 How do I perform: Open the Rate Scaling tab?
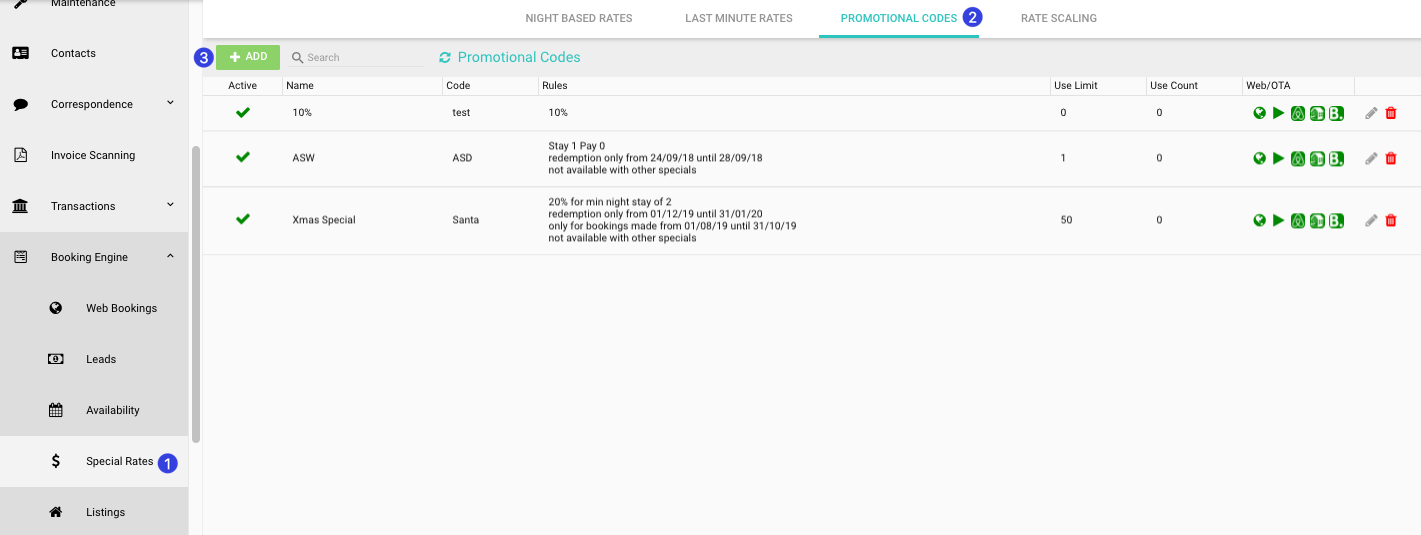coord(1059,18)
